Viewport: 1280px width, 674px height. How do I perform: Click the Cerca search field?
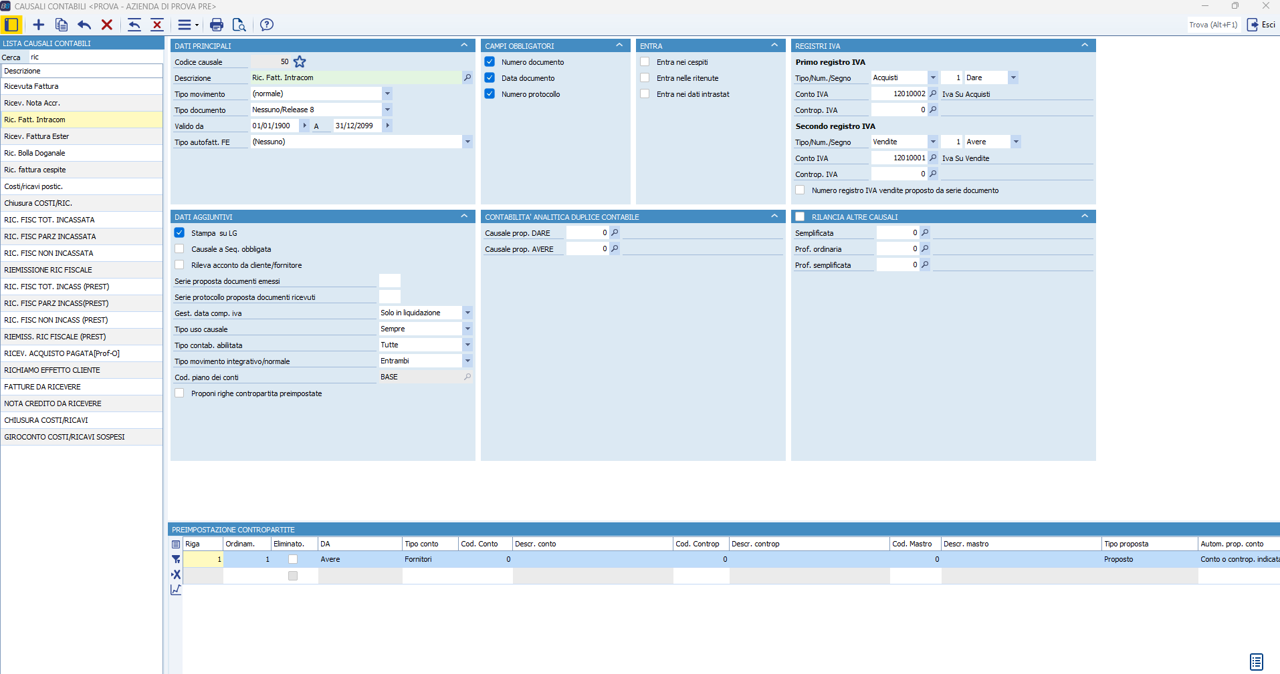click(x=95, y=58)
